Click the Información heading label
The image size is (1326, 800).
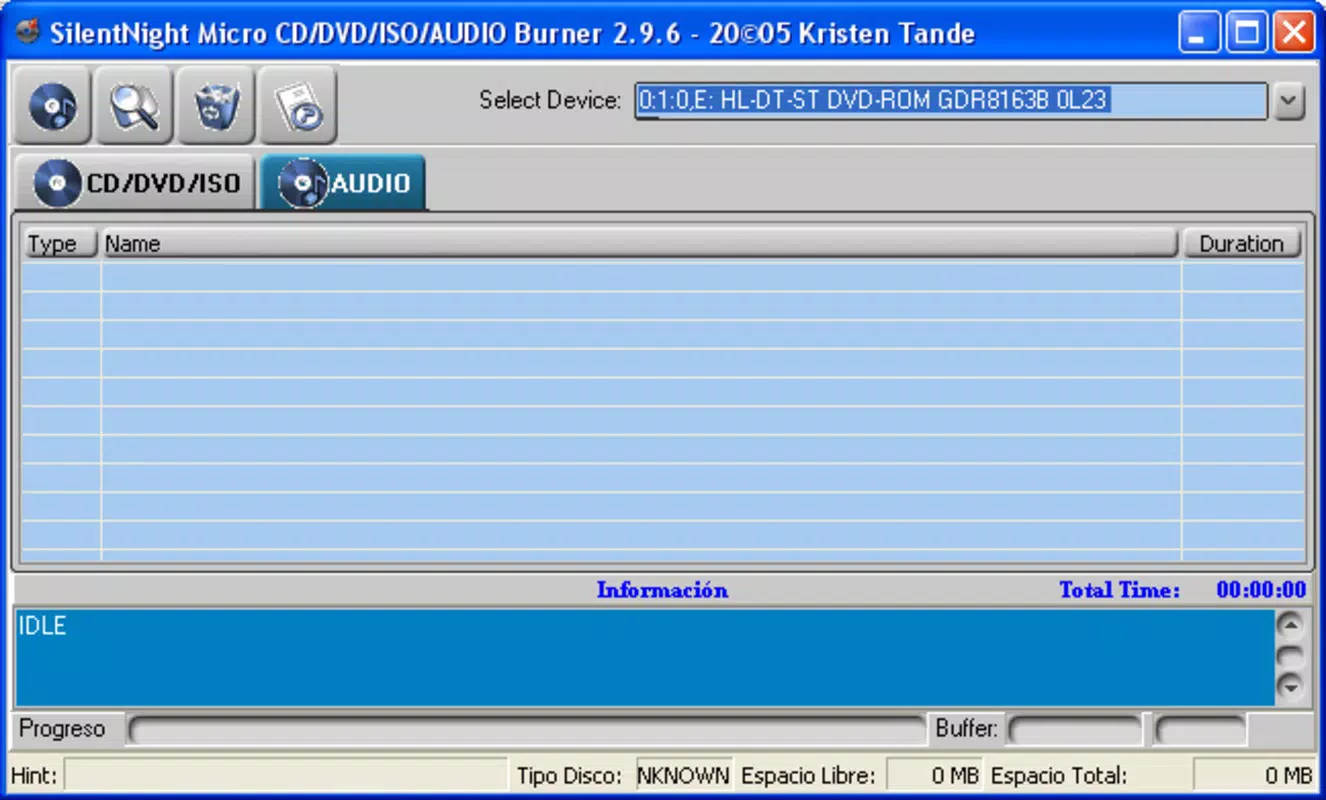click(x=662, y=590)
